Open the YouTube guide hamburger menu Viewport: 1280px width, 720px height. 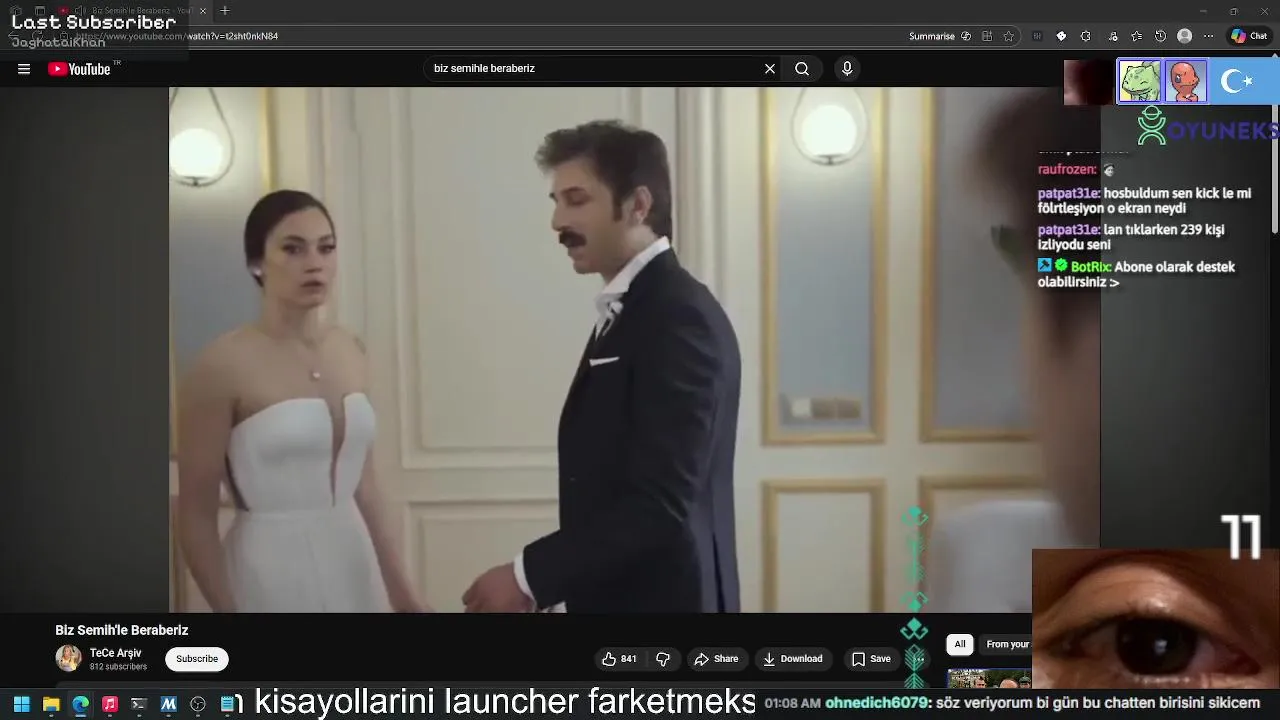[x=24, y=69]
